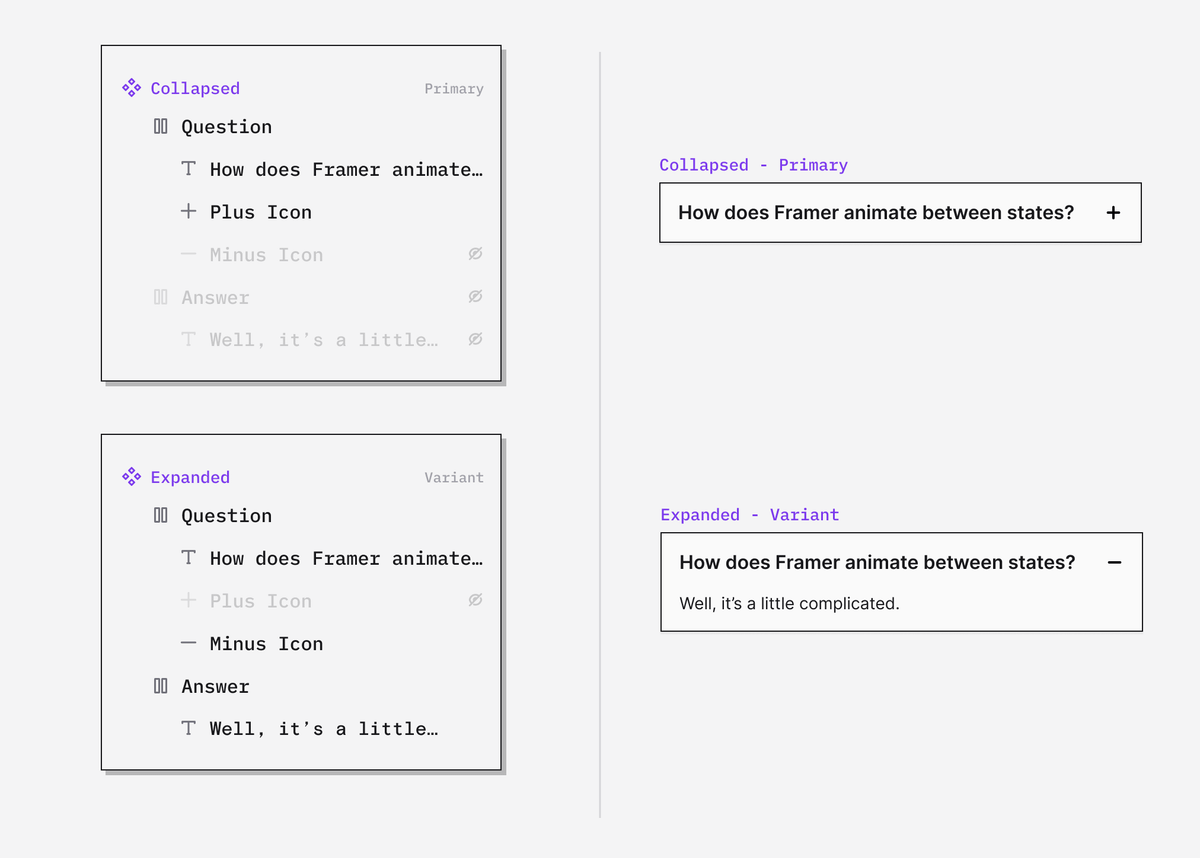Screen dimensions: 1200x858
Task: Click the Expanded - Variant label
Action: [x=749, y=515]
